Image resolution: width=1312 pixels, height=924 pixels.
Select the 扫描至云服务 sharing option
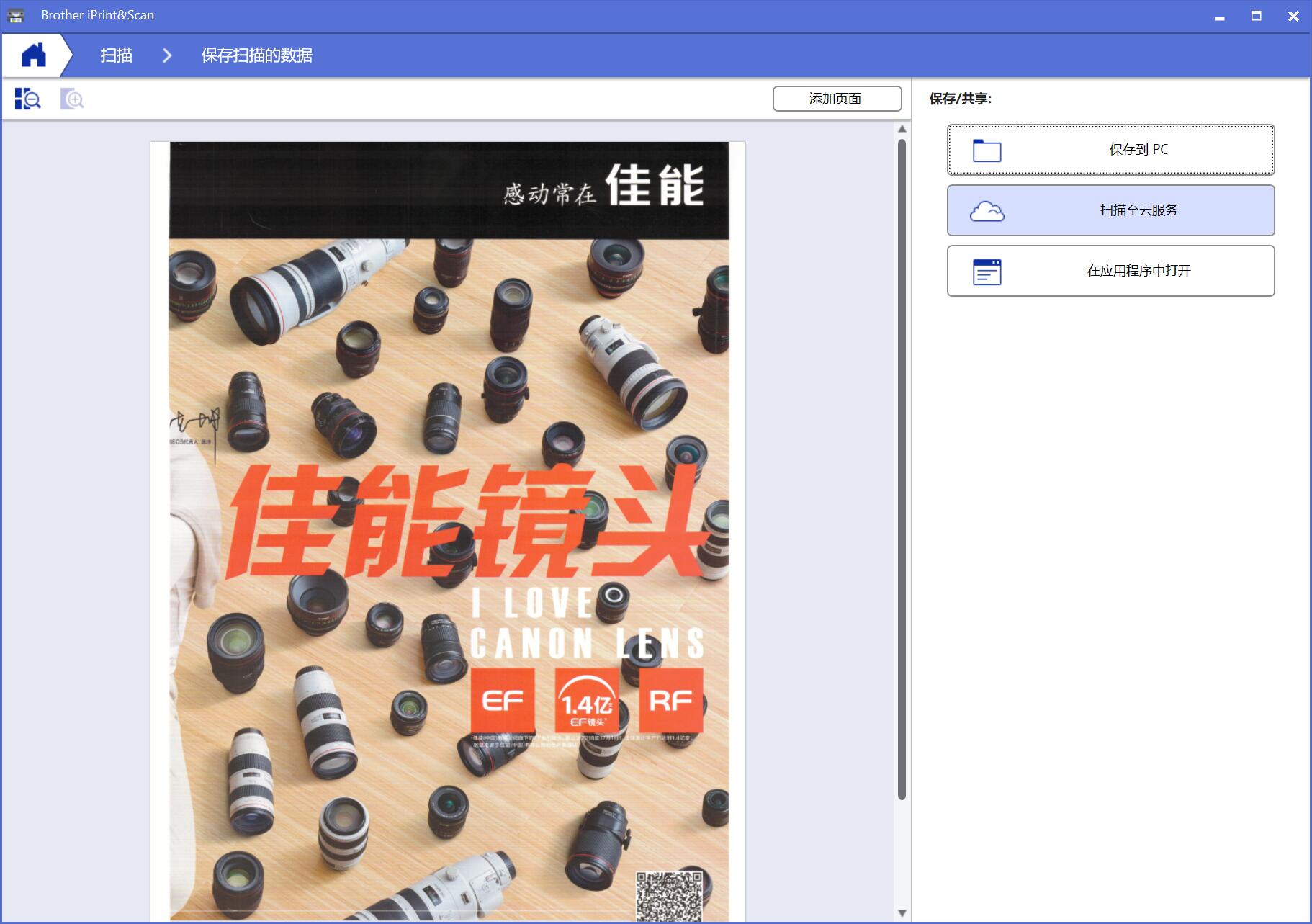click(1111, 210)
